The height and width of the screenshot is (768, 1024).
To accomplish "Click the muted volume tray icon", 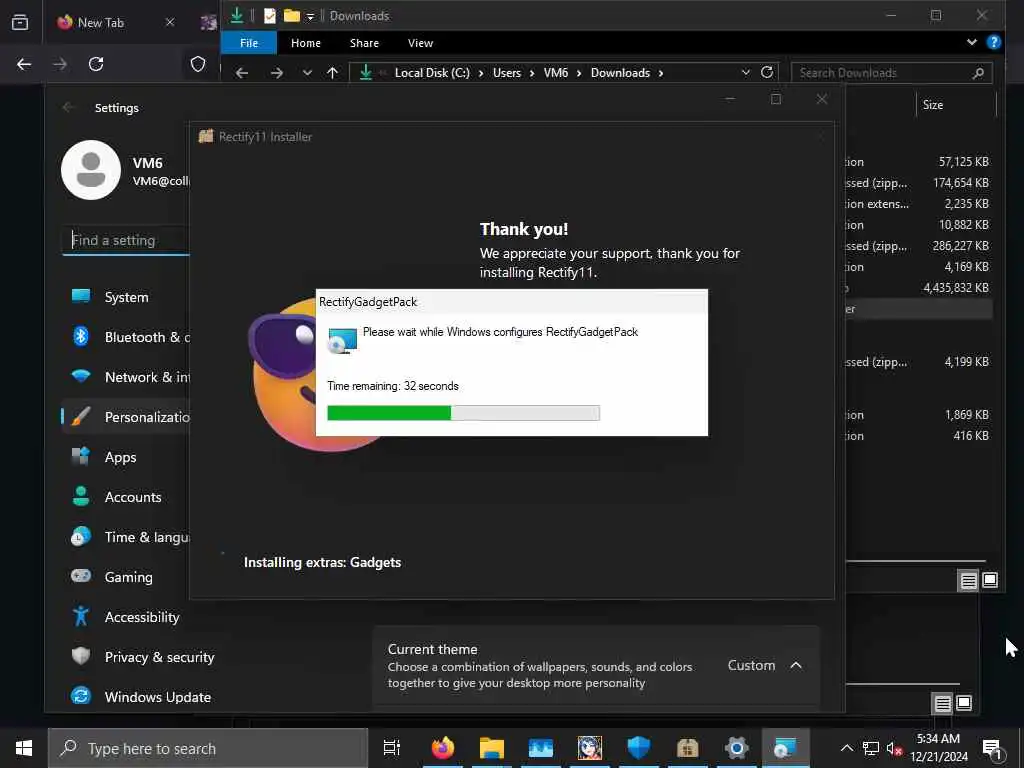I will (x=894, y=748).
